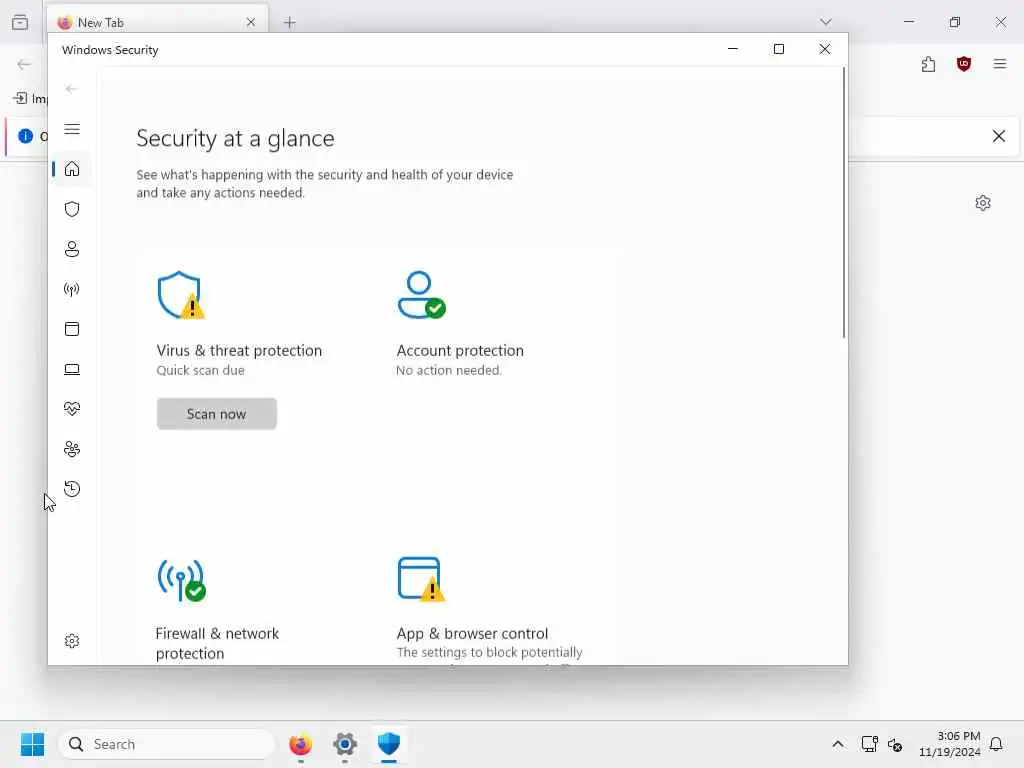The height and width of the screenshot is (768, 1024).
Task: Open the notification bell in taskbar
Action: (996, 744)
